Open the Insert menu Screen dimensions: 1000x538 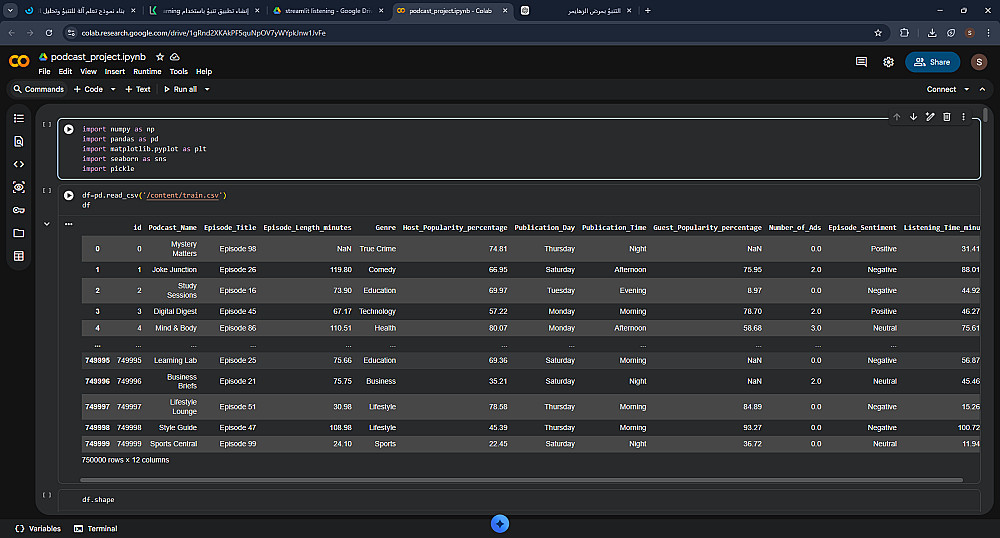(x=115, y=72)
